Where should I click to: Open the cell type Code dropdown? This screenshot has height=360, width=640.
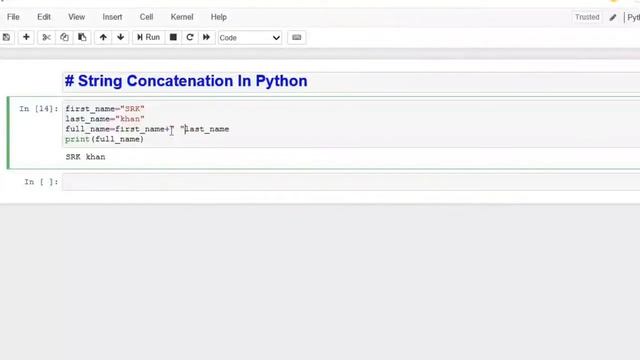coord(250,38)
